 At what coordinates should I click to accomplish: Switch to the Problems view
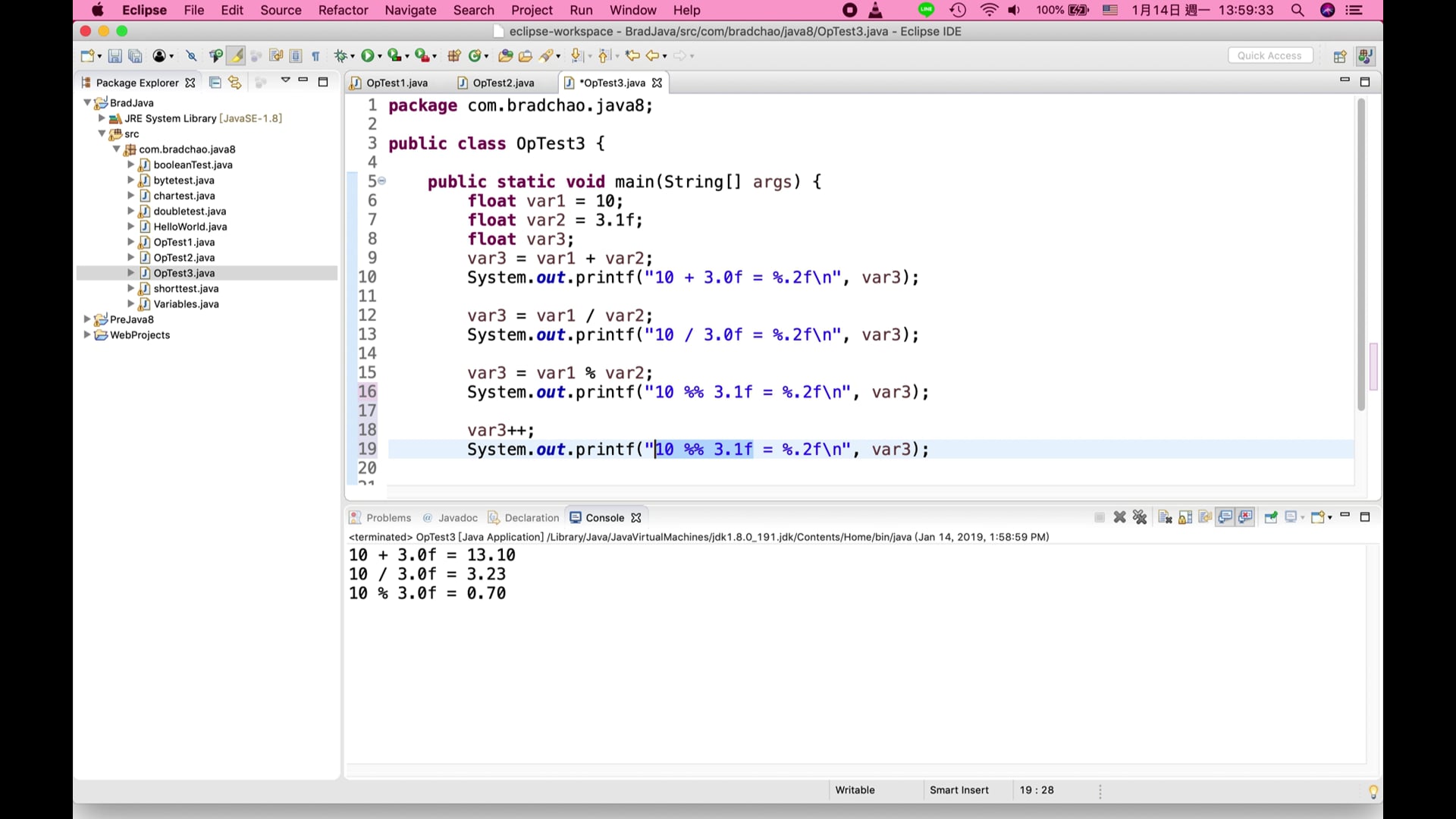click(388, 517)
